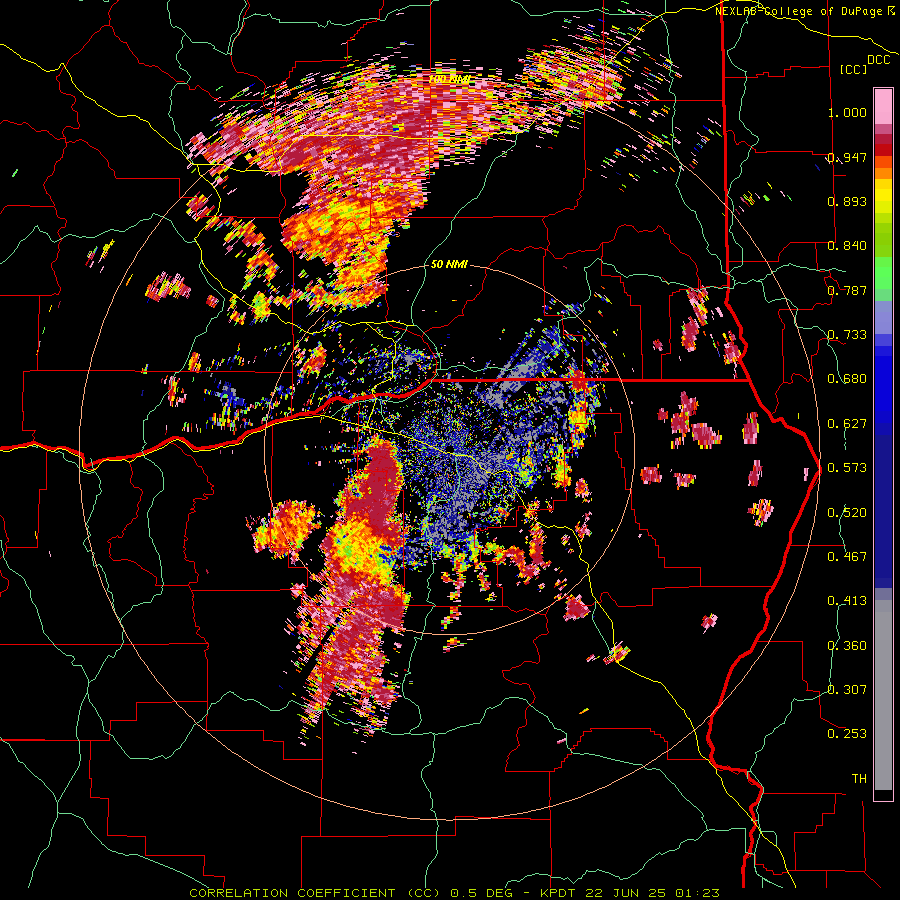Click the 0.680 scale label
This screenshot has height=900, width=900.
847,379
